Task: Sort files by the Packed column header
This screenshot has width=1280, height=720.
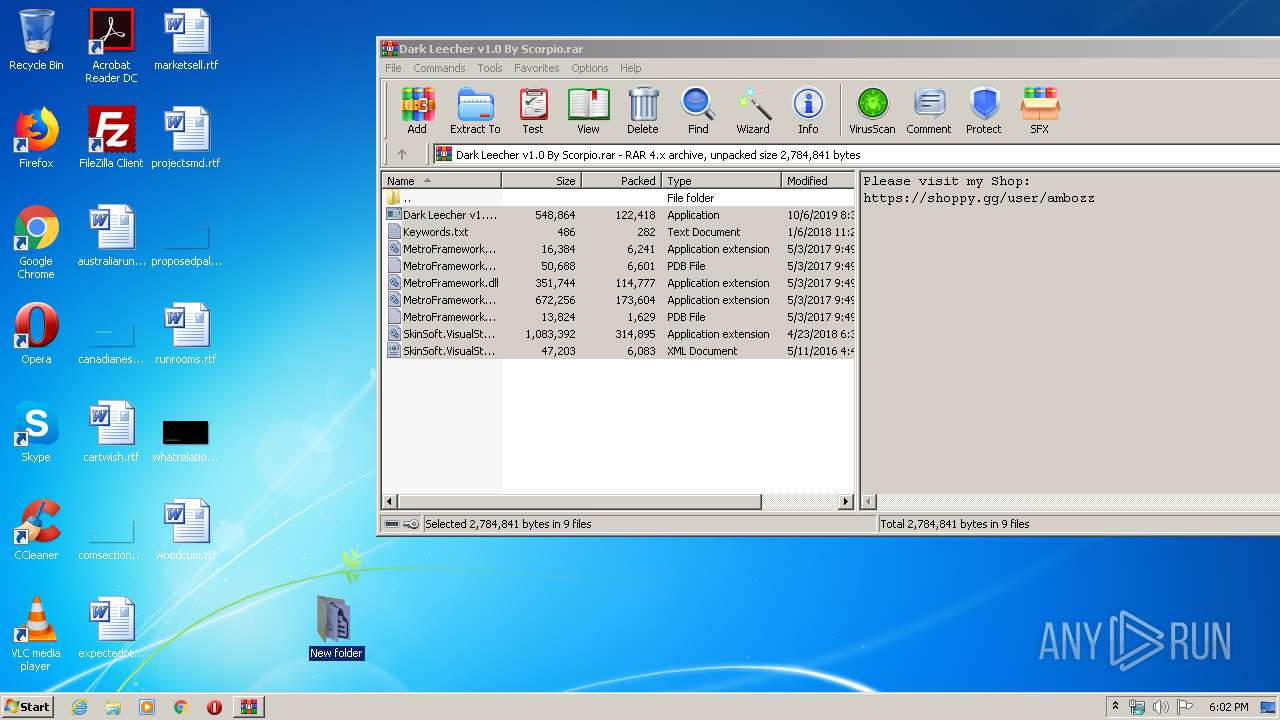Action: pos(622,181)
